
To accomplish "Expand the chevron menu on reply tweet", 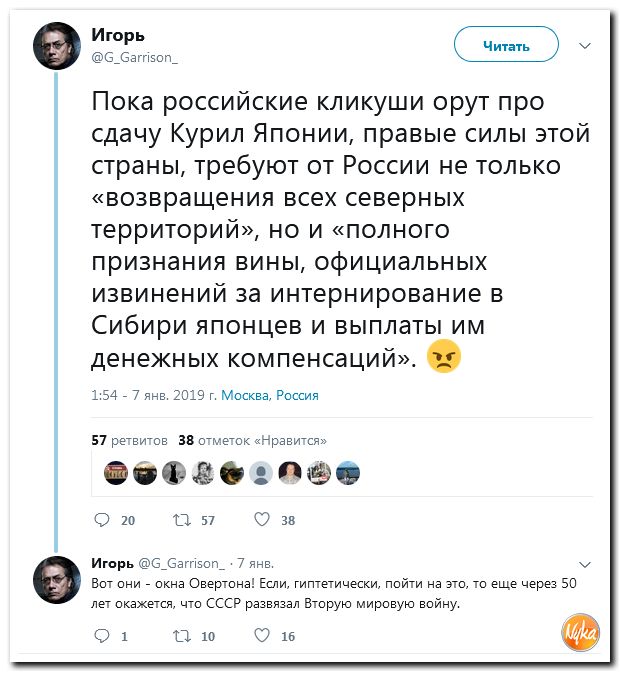I will pos(585,564).
